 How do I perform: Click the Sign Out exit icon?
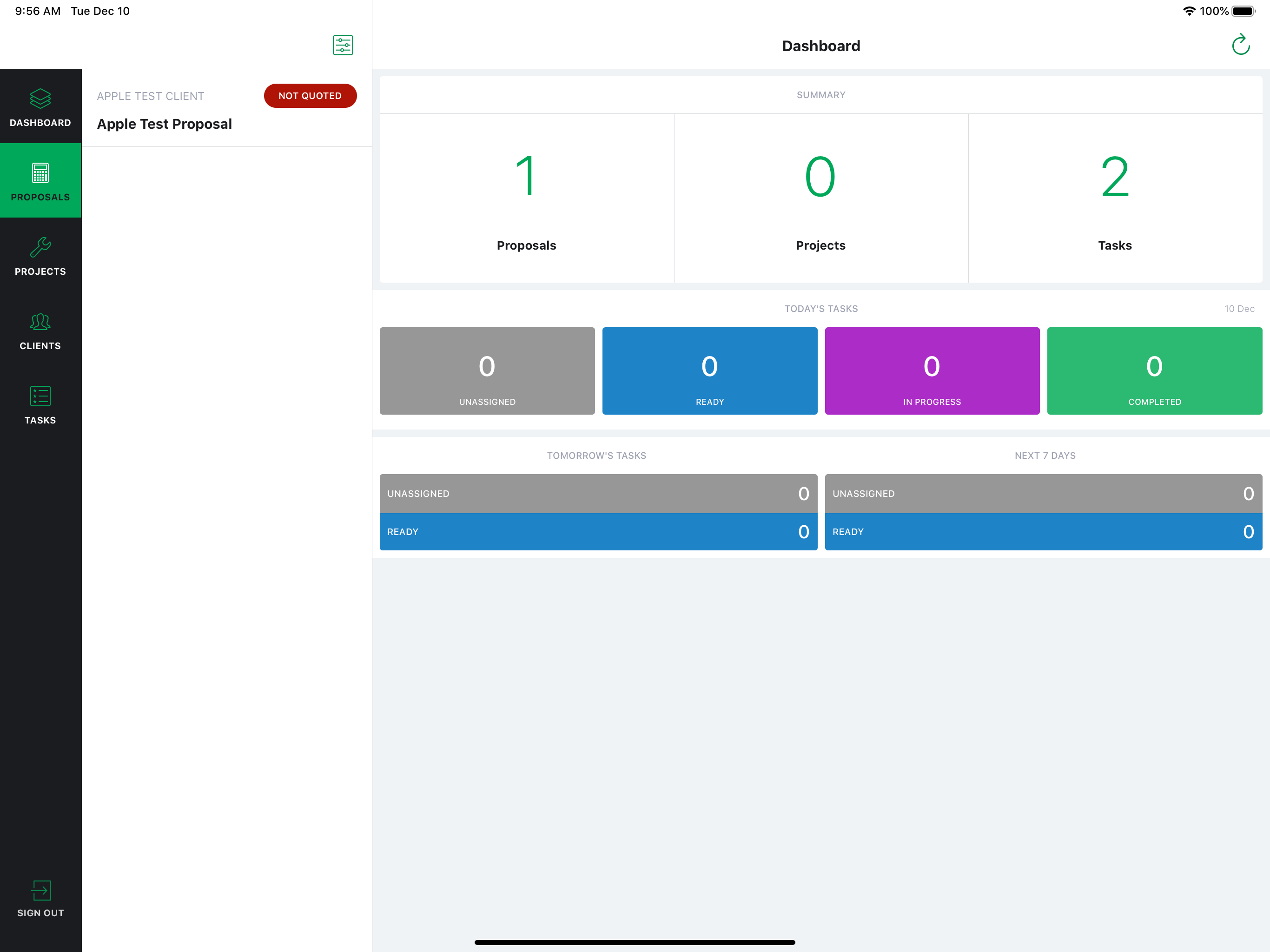(x=41, y=891)
